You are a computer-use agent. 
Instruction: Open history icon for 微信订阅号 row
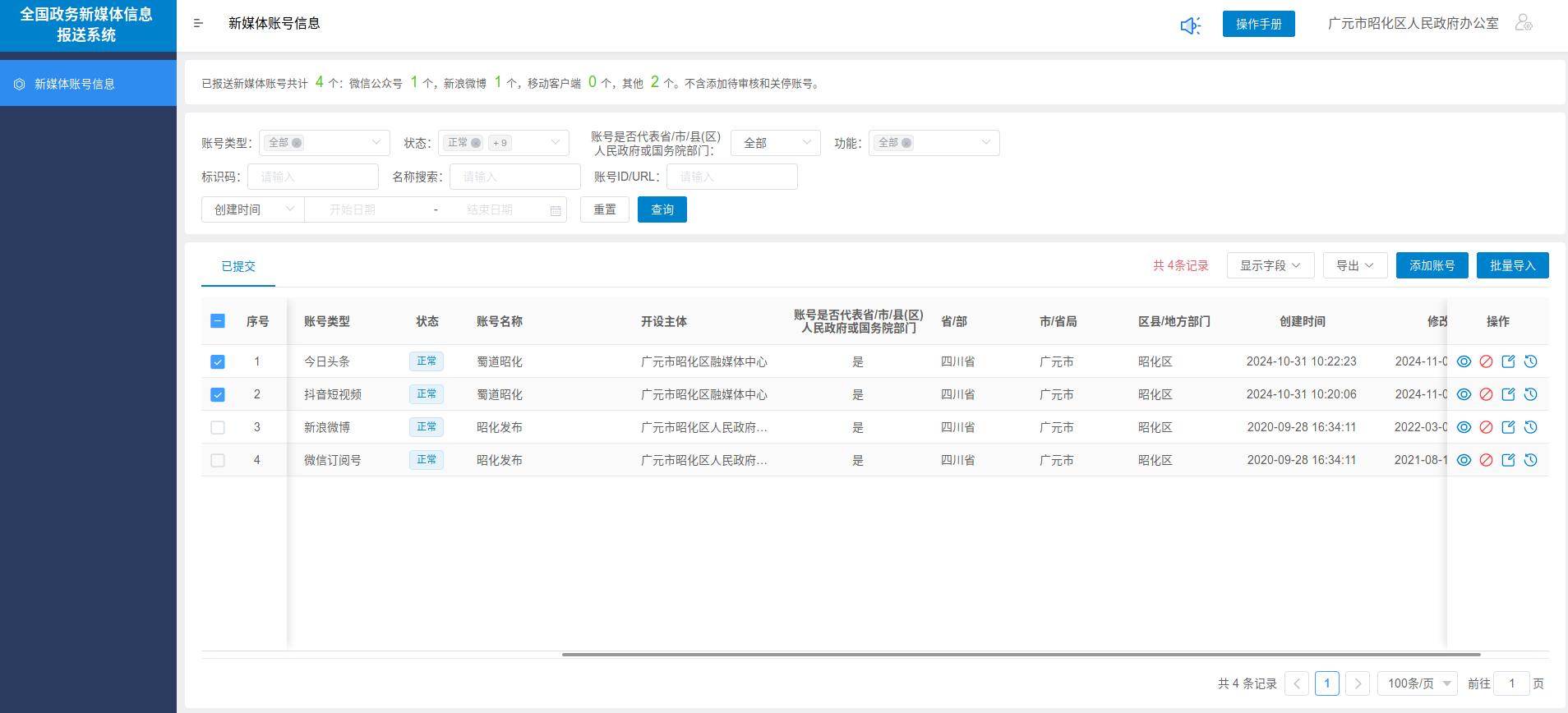tap(1530, 460)
